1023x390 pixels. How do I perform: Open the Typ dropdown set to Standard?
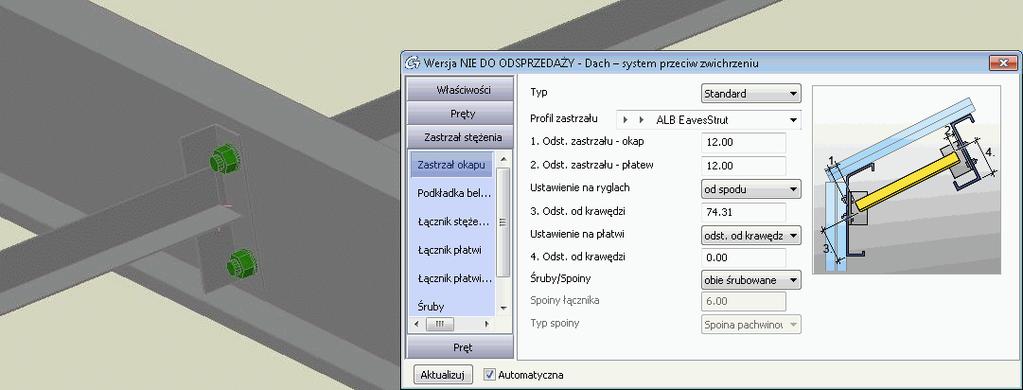point(751,93)
